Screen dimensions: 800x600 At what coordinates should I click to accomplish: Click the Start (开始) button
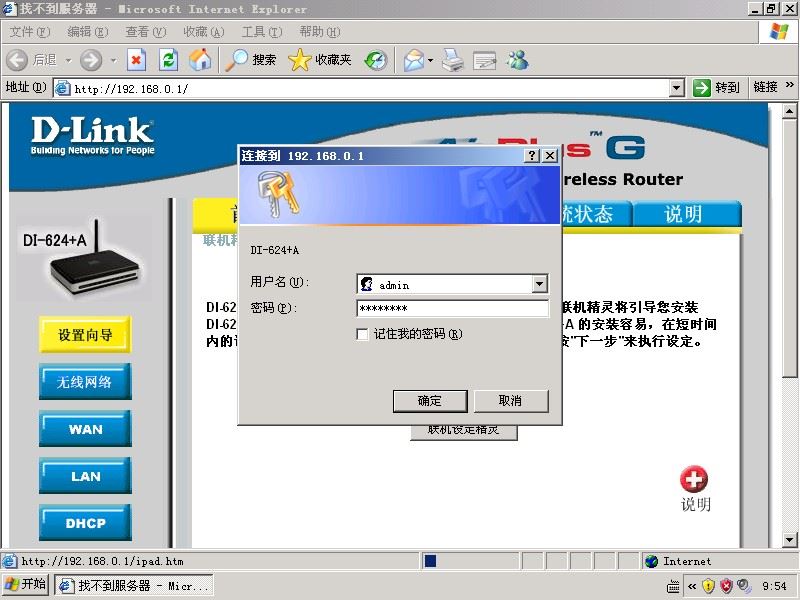tap(25, 585)
